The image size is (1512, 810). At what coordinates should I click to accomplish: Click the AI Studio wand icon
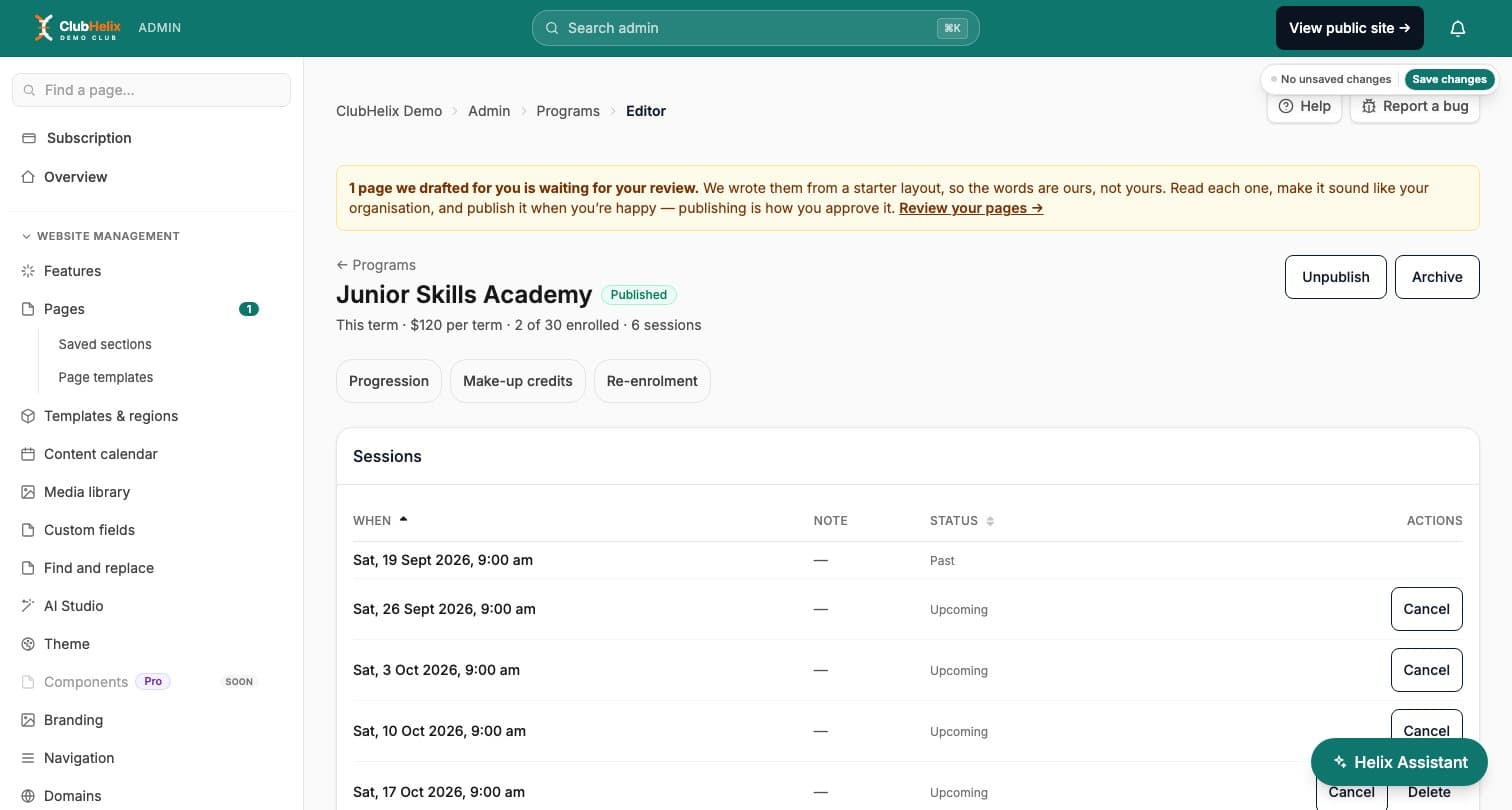coord(28,606)
